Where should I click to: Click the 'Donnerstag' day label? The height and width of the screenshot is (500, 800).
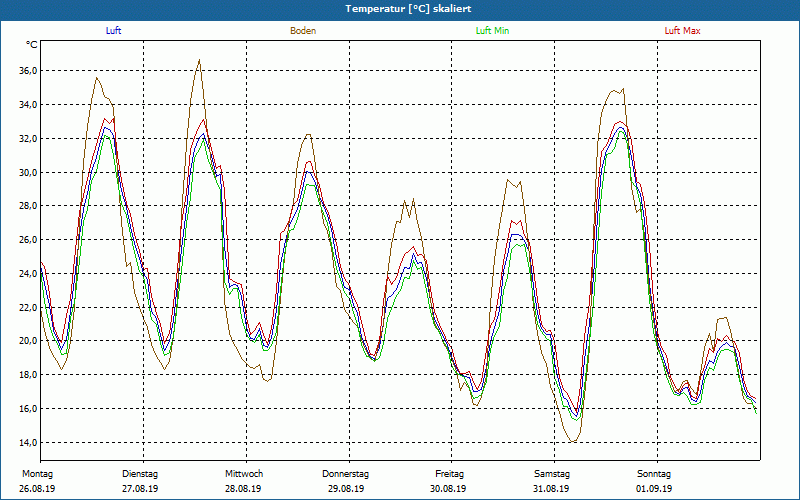345,474
